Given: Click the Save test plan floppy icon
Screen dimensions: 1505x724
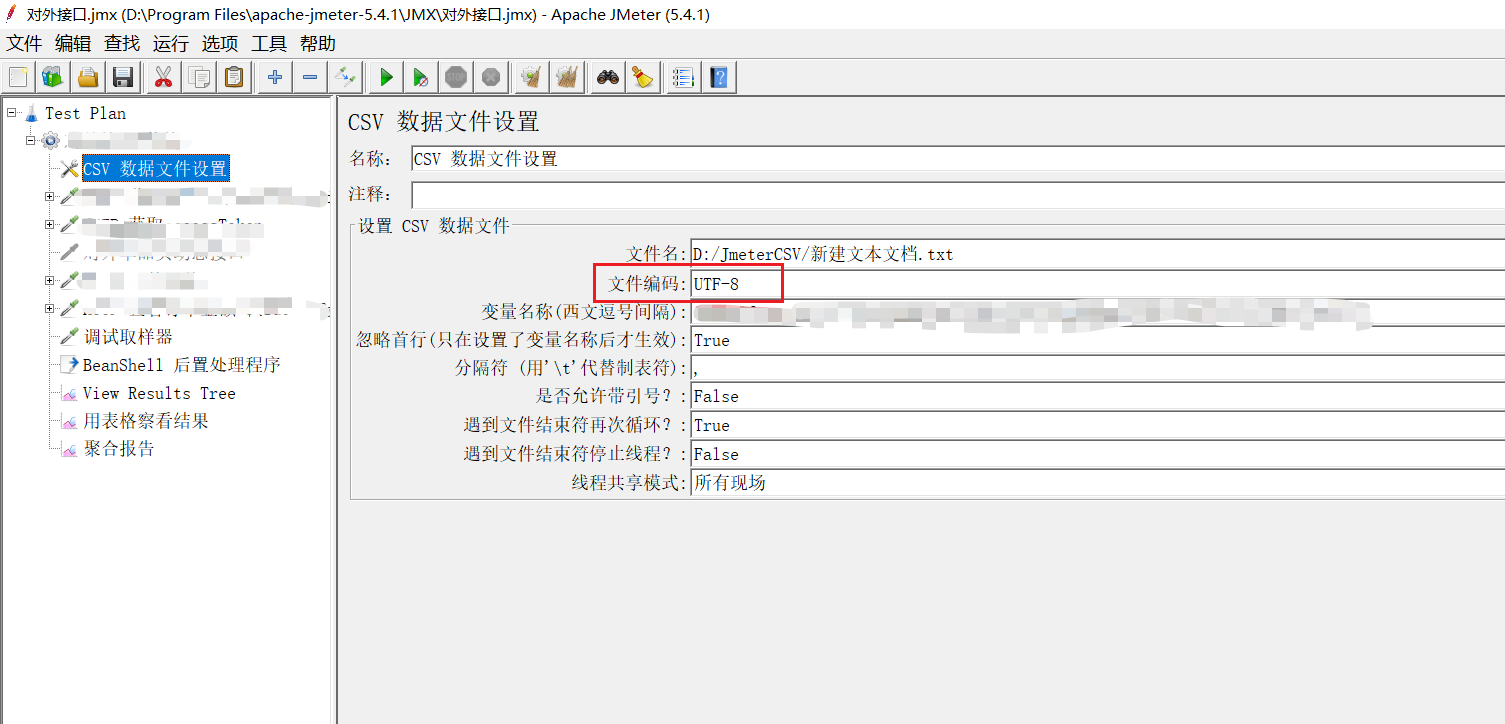Looking at the screenshot, I should (x=123, y=77).
